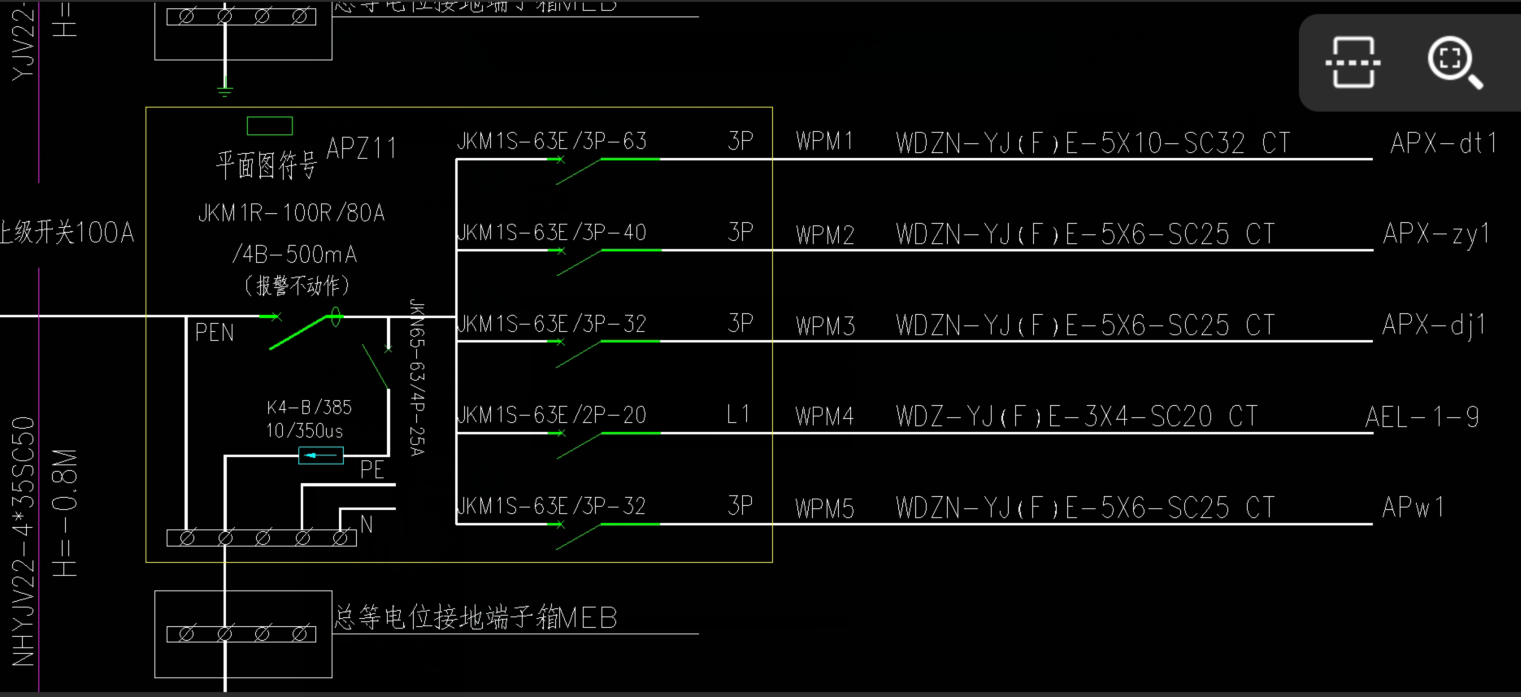Select the WDZ-YJ(F)E-3X4-SC20 CT cable text
This screenshot has width=1521, height=697.
point(1076,417)
